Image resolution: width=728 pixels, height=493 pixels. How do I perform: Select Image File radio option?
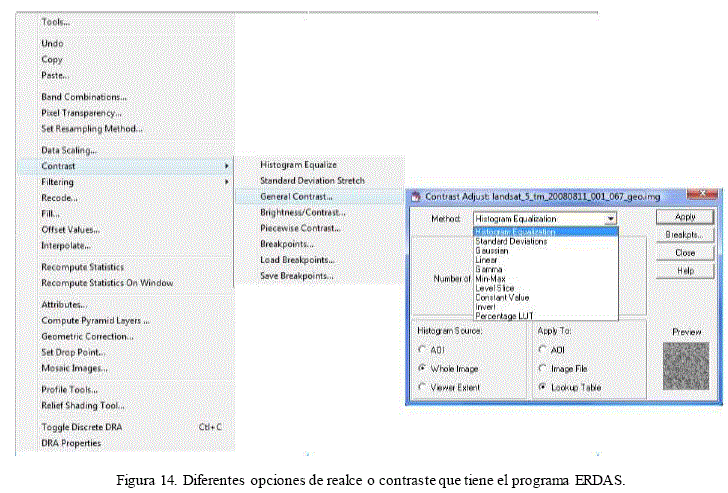click(x=542, y=368)
